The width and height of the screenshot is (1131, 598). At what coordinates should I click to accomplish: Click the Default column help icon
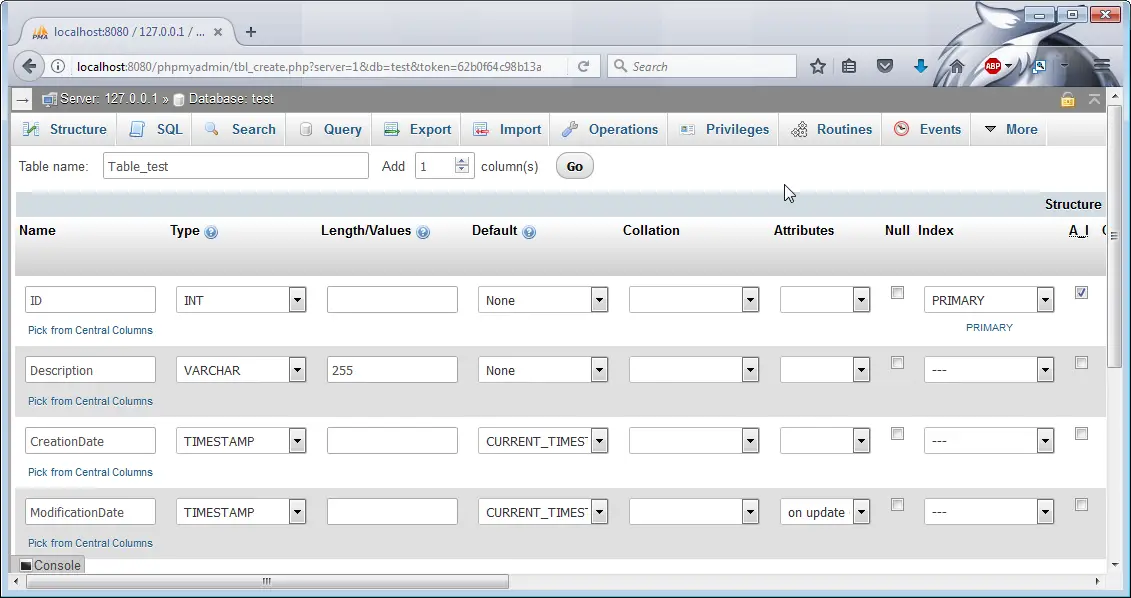(529, 232)
